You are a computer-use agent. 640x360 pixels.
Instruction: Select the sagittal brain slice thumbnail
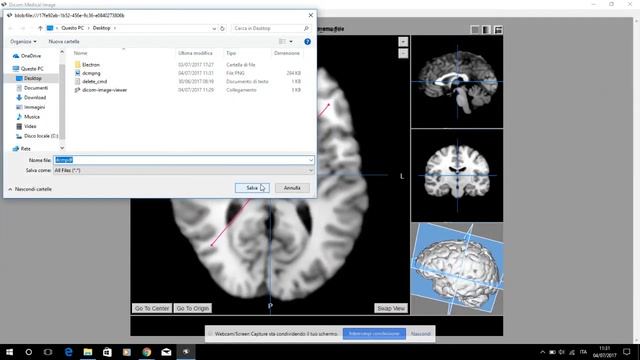coord(457,82)
